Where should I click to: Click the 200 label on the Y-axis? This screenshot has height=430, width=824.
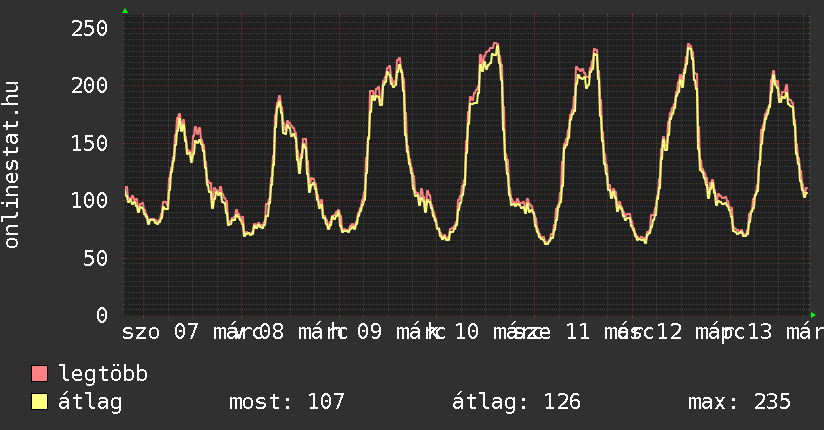tap(89, 85)
